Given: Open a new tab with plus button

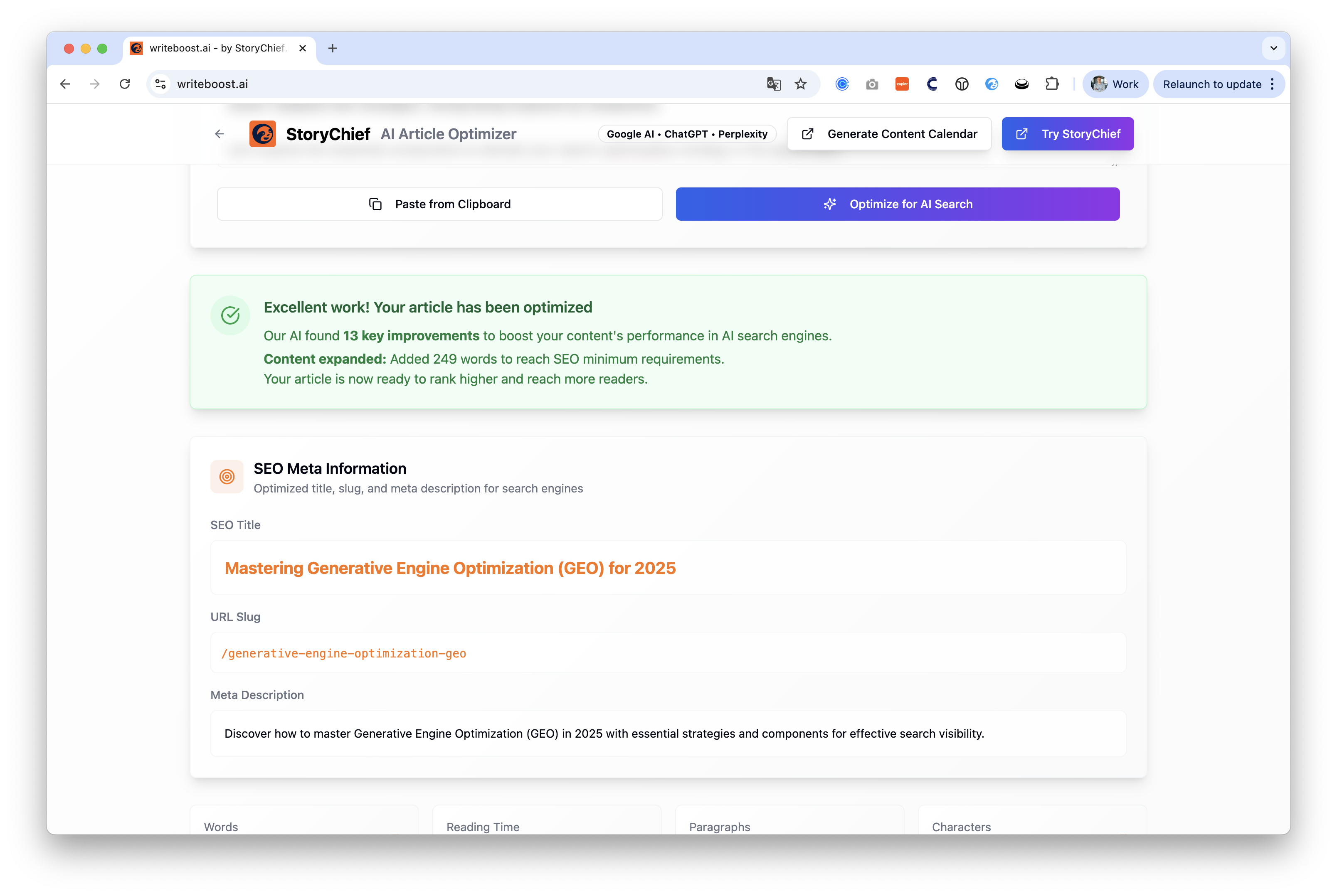Looking at the screenshot, I should coord(333,48).
